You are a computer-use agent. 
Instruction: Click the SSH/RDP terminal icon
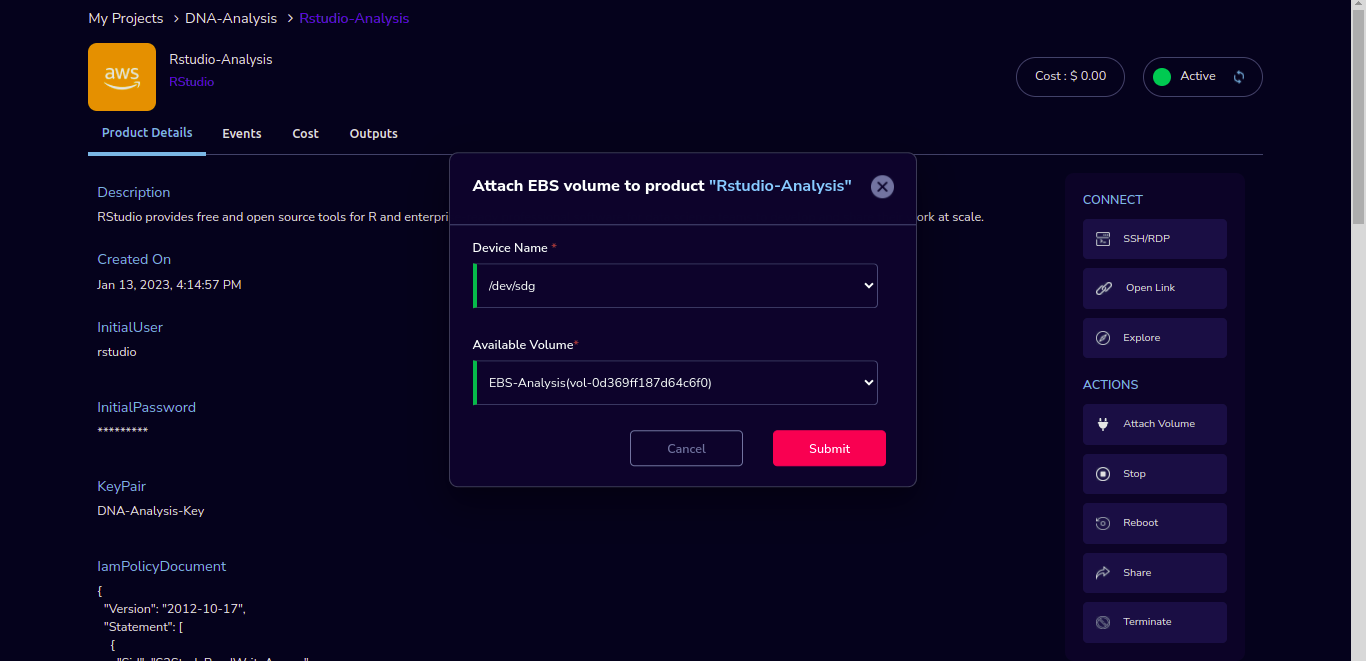(x=1103, y=239)
